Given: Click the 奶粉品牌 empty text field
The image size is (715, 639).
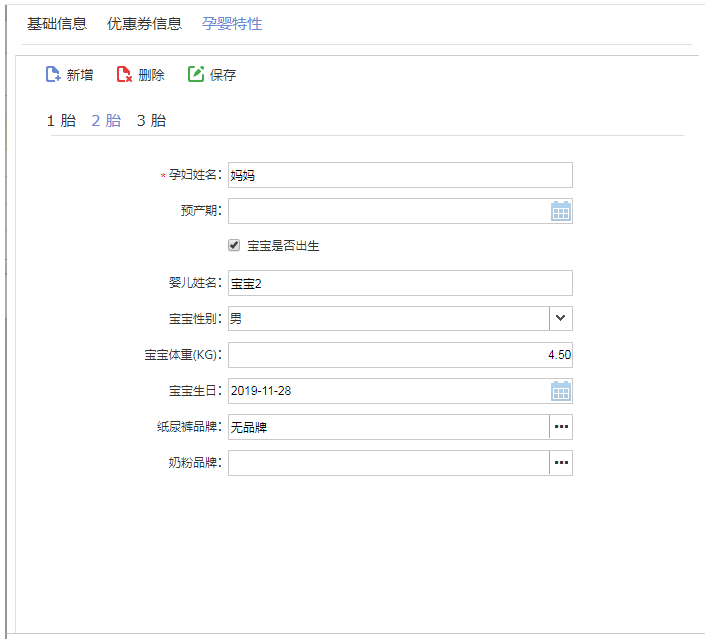Looking at the screenshot, I should point(388,463).
